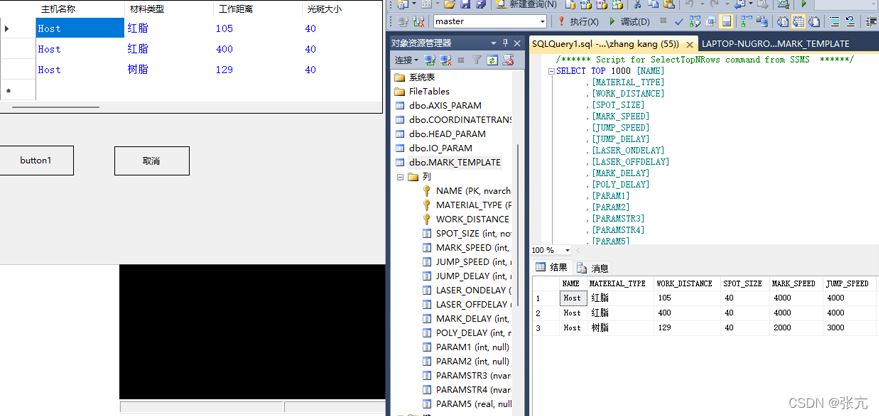This screenshot has height=416, width=879.
Task: Switch to the SQLQuery1.sql tab
Action: pyautogui.click(x=605, y=44)
